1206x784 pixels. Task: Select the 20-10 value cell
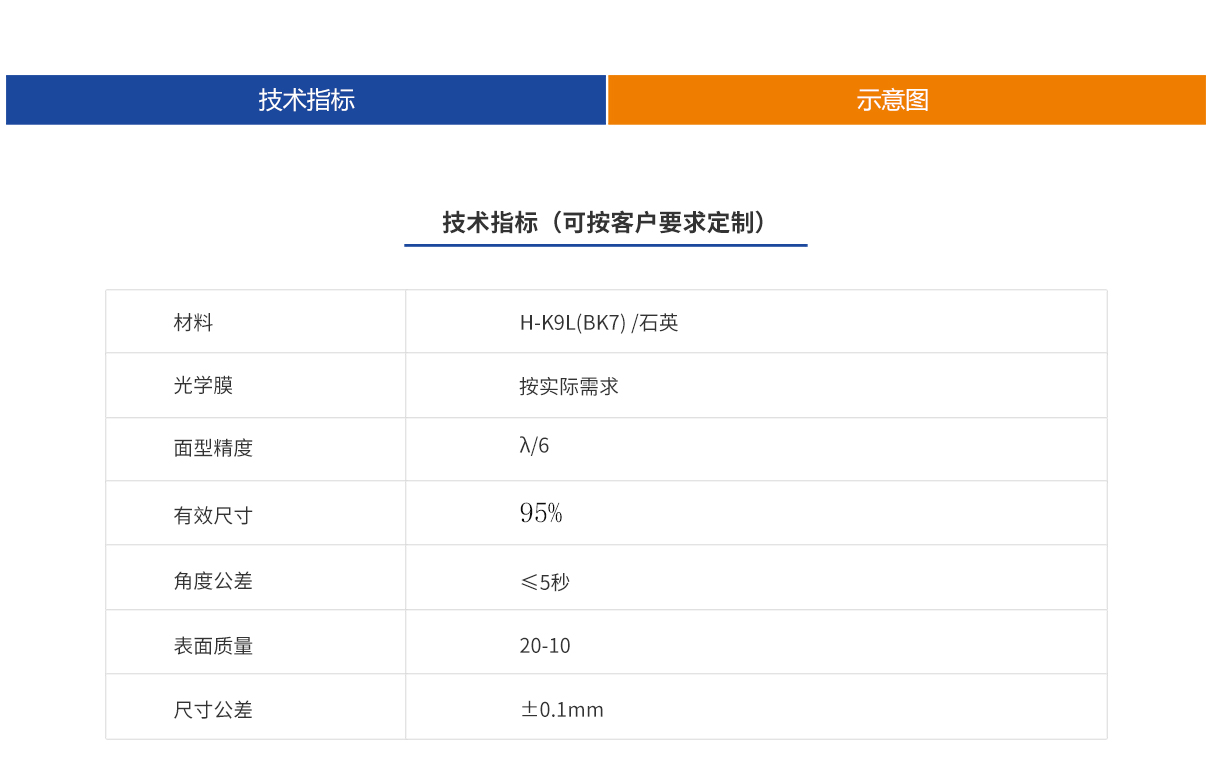545,645
